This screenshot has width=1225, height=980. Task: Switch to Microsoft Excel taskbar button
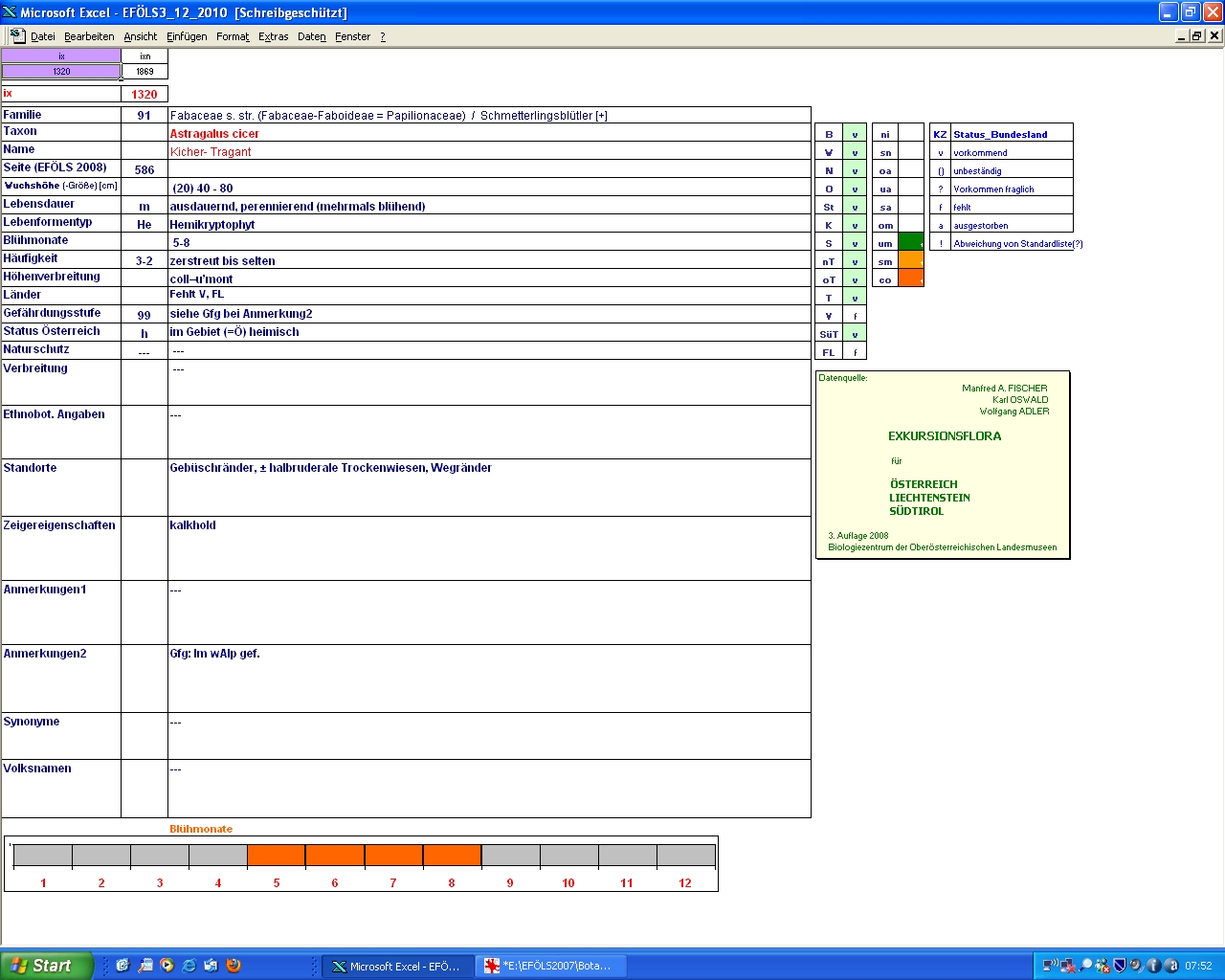click(396, 966)
